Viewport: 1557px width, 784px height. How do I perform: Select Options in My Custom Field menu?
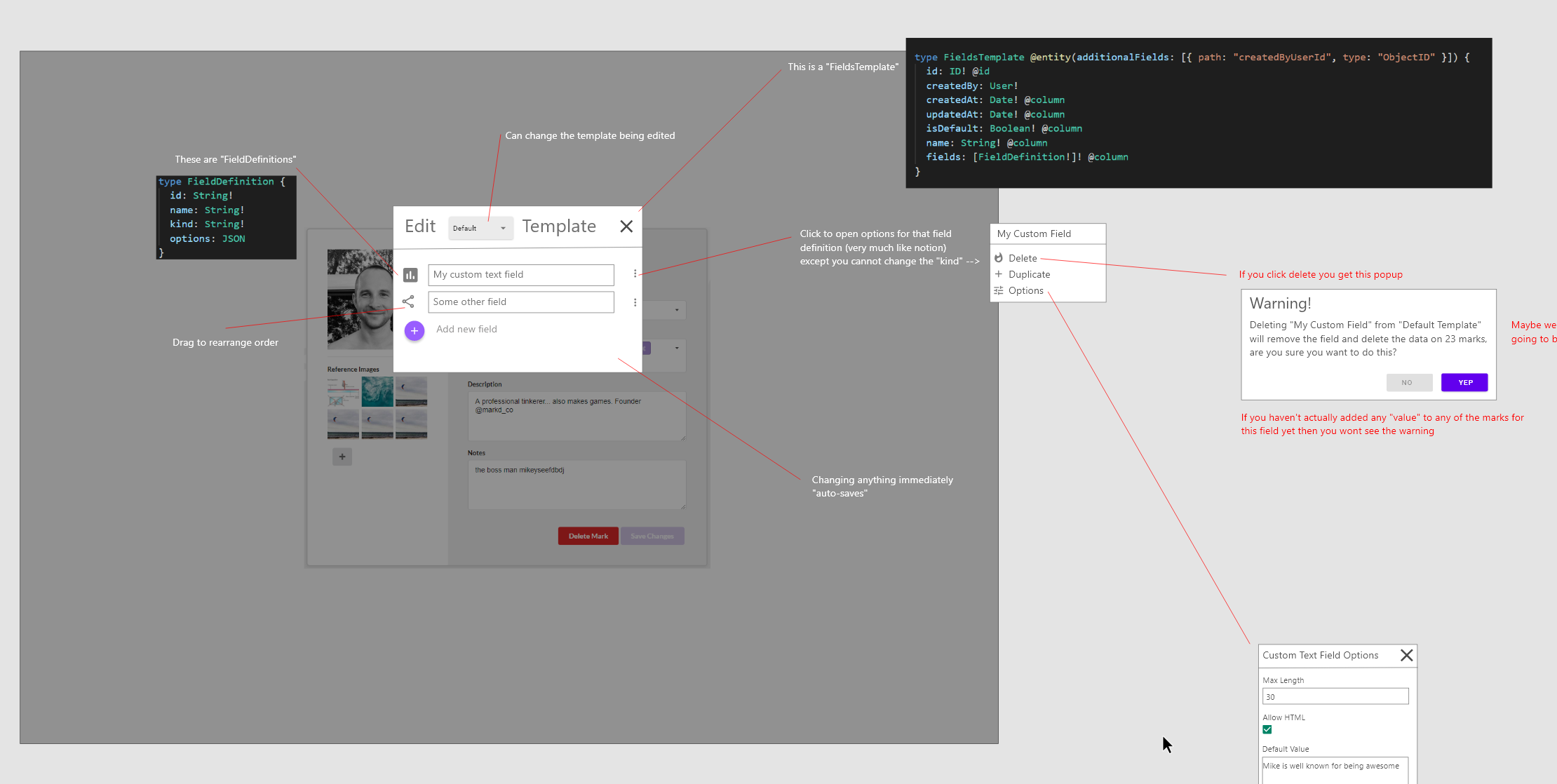pos(1025,290)
